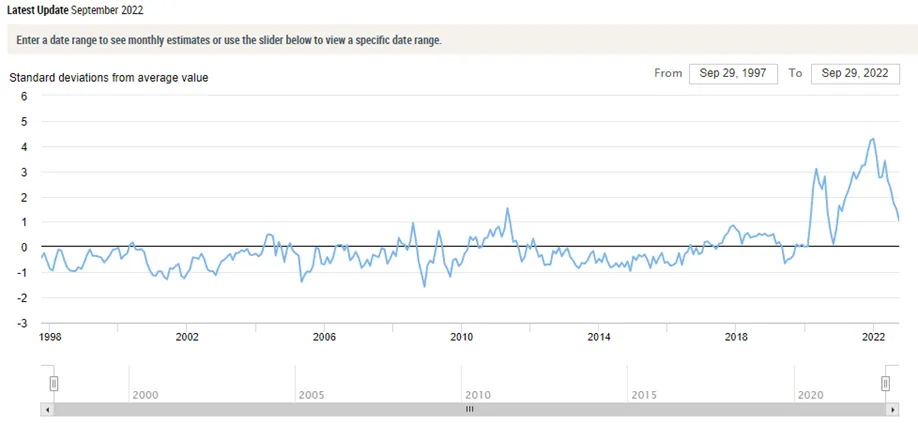Viewport: 918px width, 424px height.
Task: Click the 'Latest Update' heading text
Action: coord(36,10)
